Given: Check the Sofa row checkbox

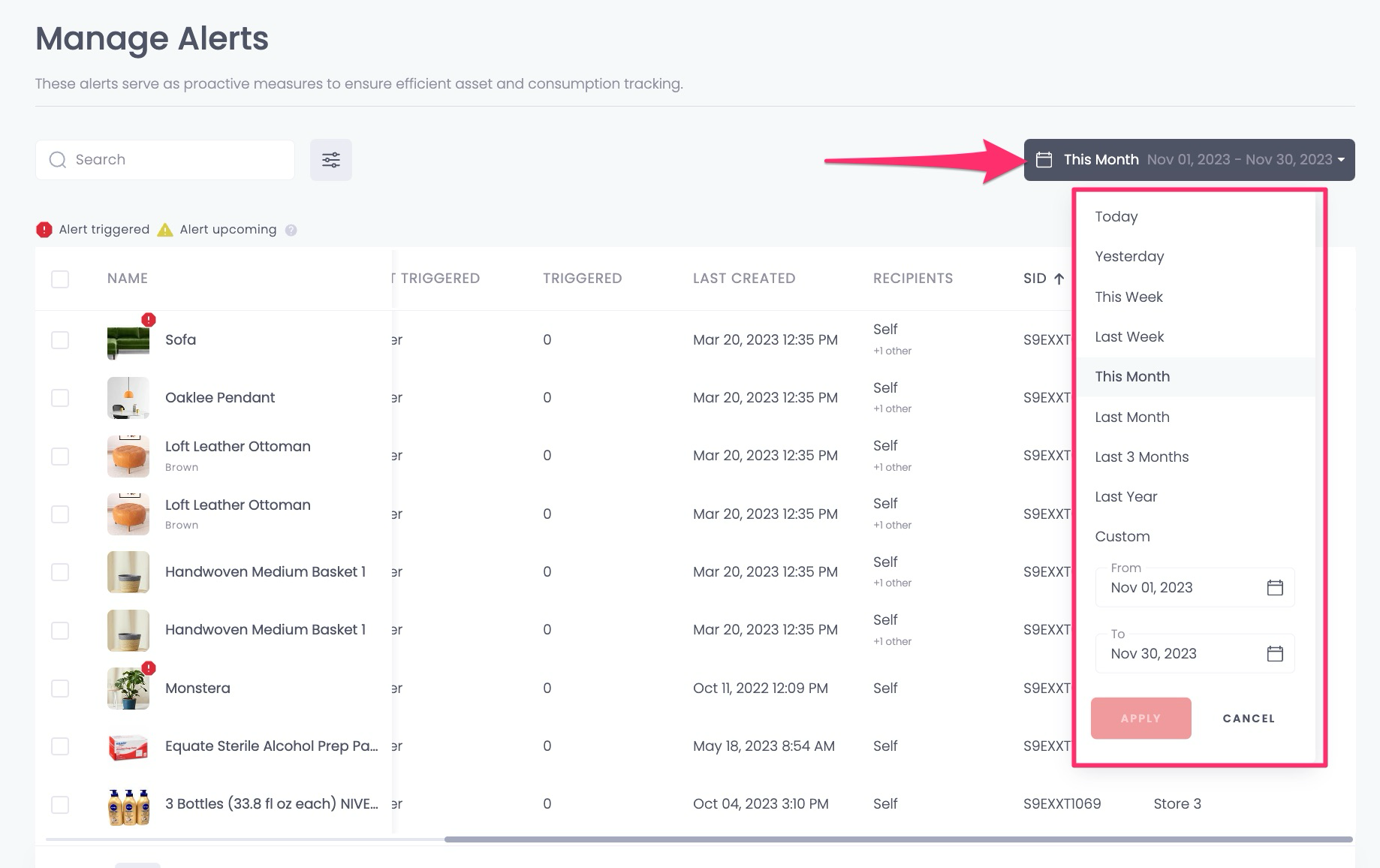Looking at the screenshot, I should pyautogui.click(x=60, y=340).
